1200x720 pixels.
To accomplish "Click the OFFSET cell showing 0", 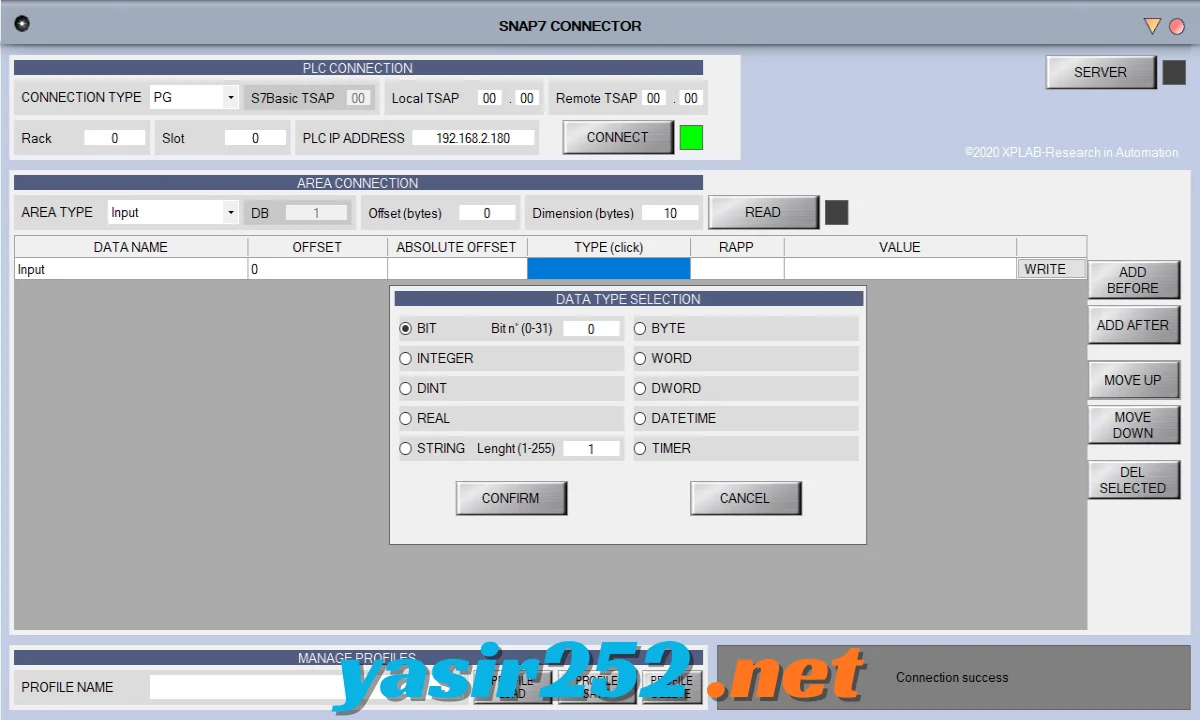I will [x=317, y=269].
